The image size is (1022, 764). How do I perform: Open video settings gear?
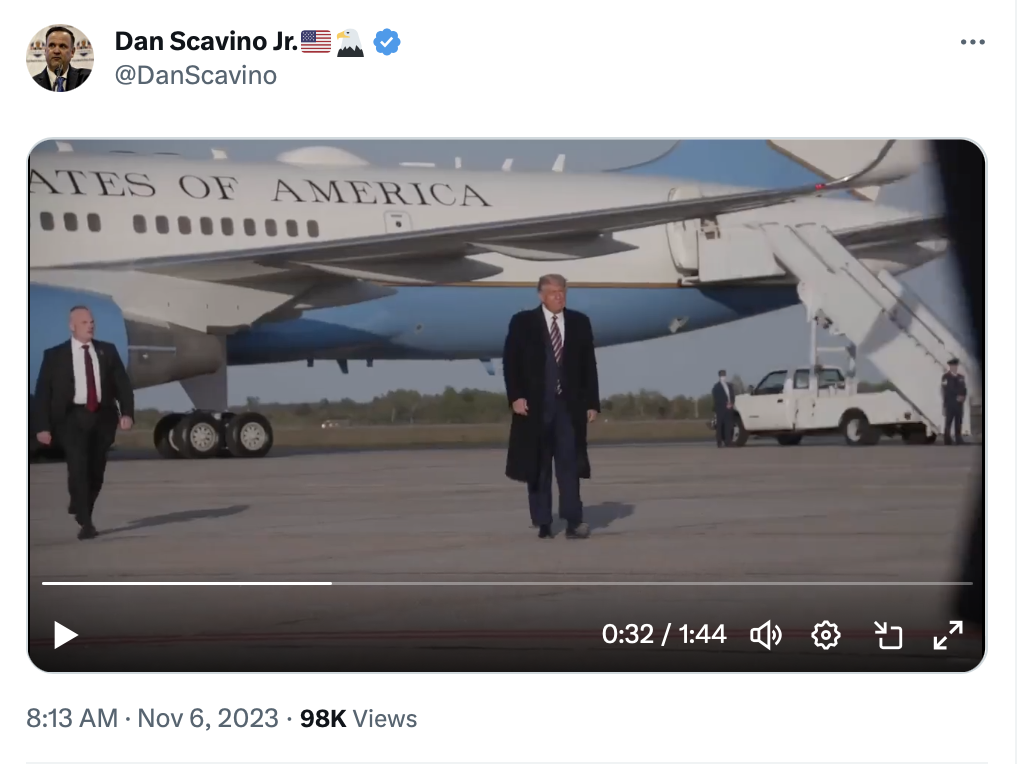tap(825, 635)
